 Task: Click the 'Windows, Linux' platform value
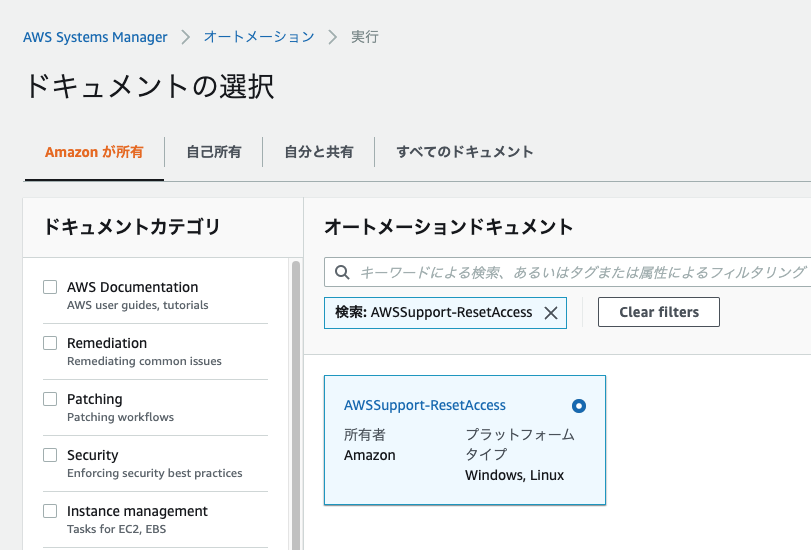click(515, 475)
